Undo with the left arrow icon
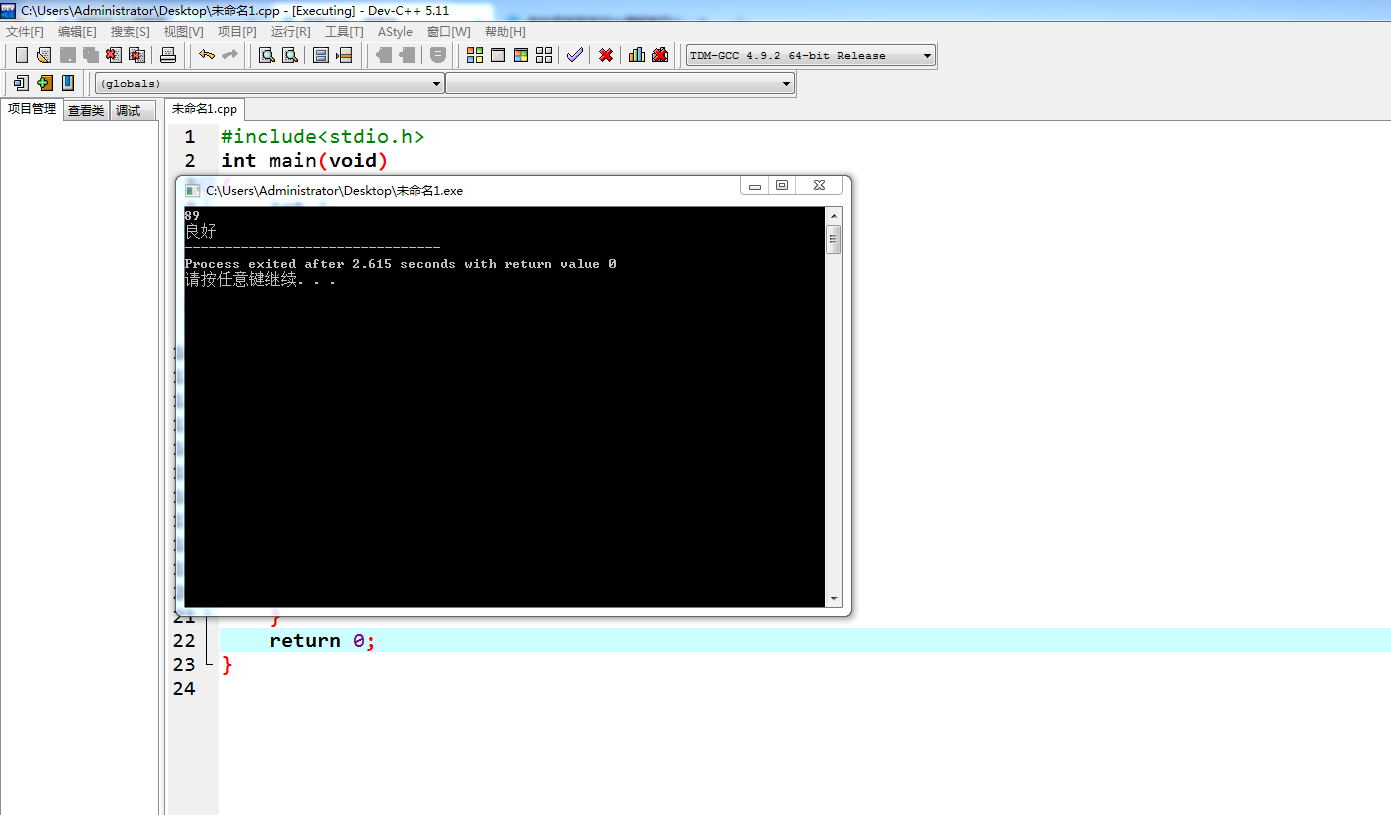The width and height of the screenshot is (1391, 815). click(207, 55)
